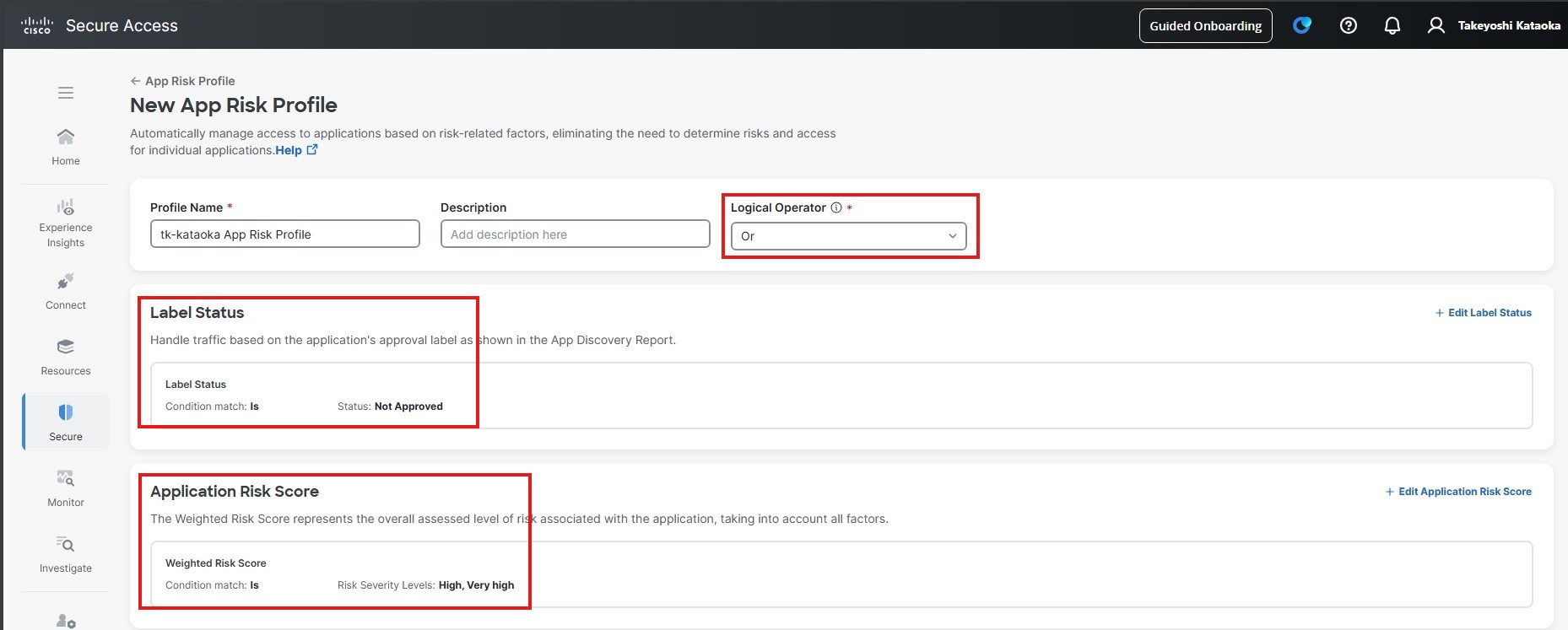Select the Secure shield icon
Screen dimensions: 1568x630
(x=66, y=412)
